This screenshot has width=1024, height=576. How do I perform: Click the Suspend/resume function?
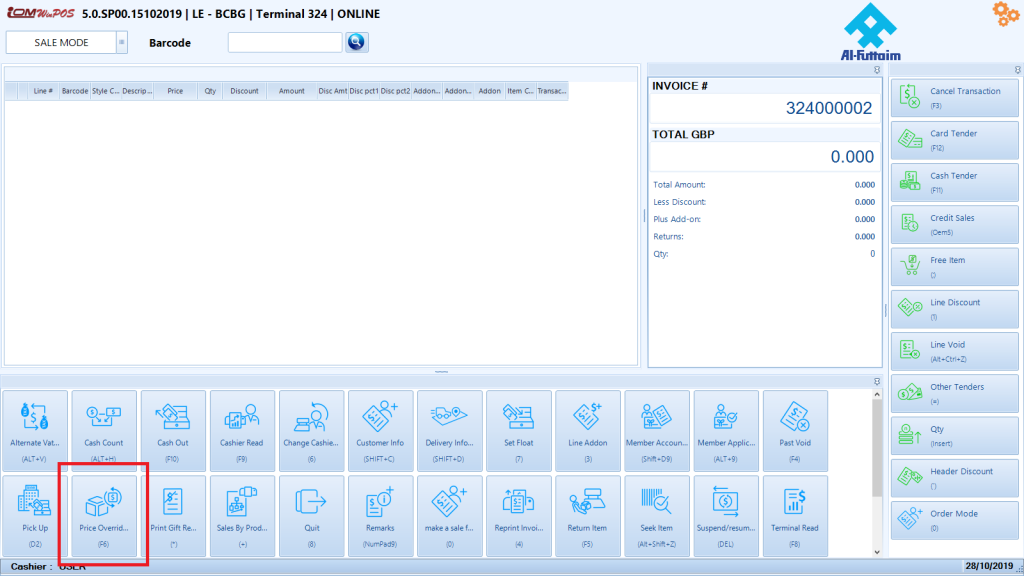(726, 516)
